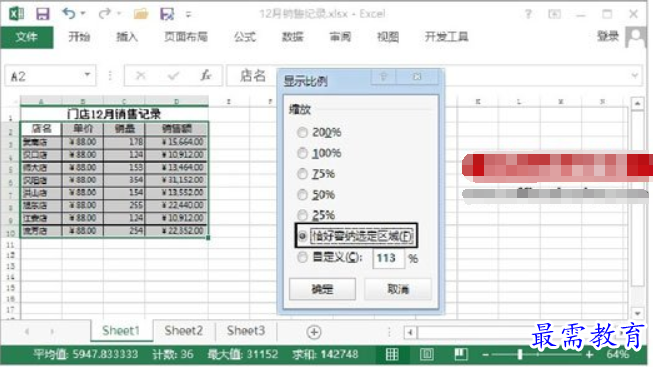This screenshot has height=367, width=653.
Task: Close the zoom dialog (显示比例)
Action: [417, 77]
